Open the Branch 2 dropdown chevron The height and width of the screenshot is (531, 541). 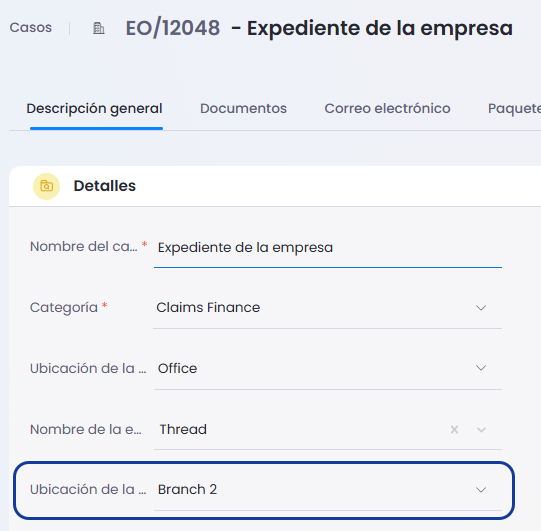(x=481, y=490)
